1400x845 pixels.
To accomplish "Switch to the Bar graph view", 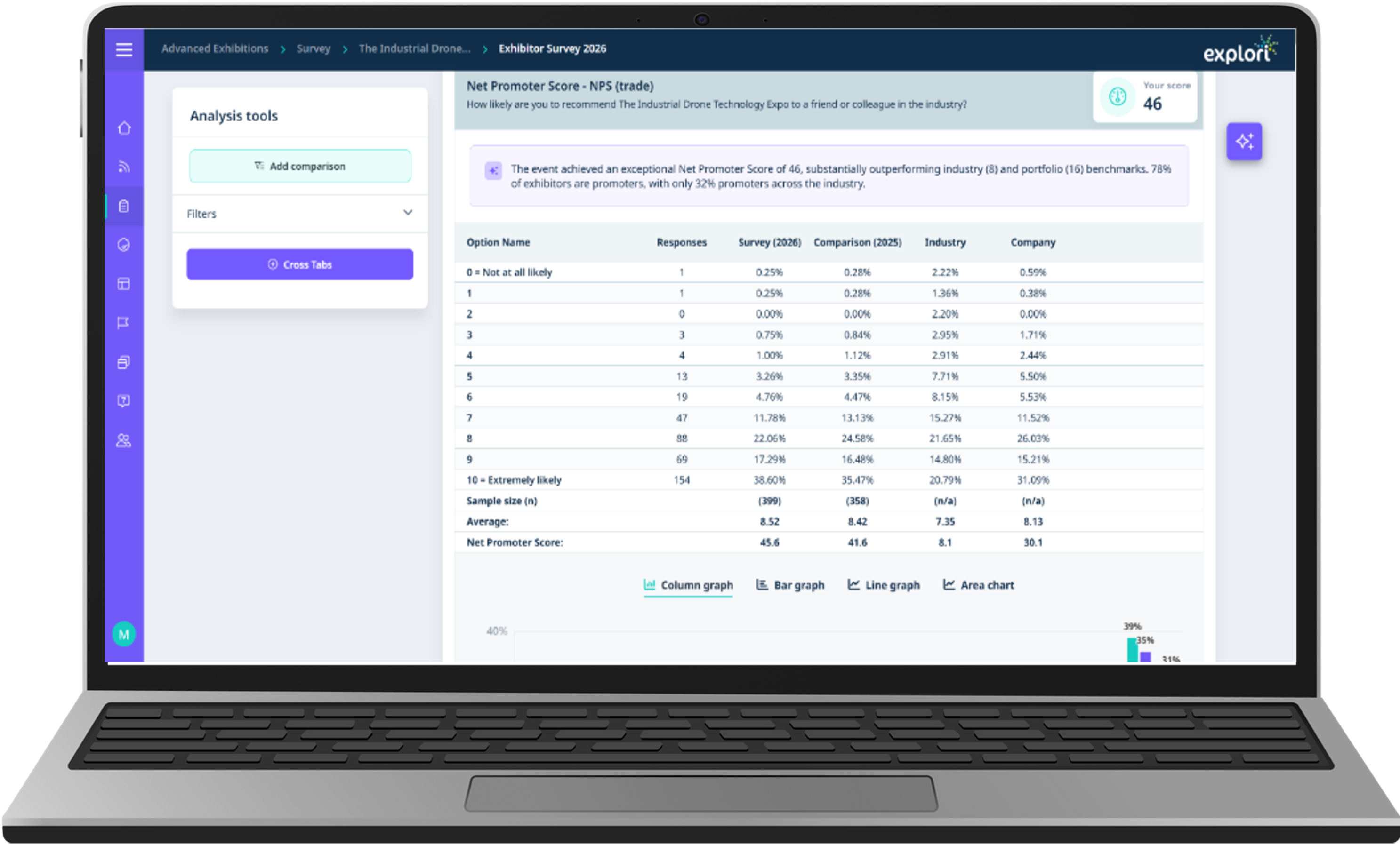I will [x=790, y=585].
